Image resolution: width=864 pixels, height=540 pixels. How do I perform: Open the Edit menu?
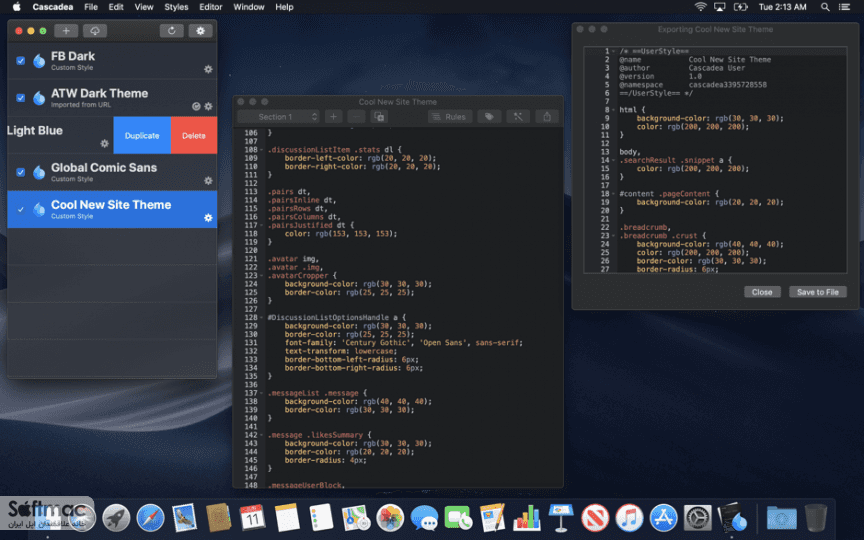(116, 7)
